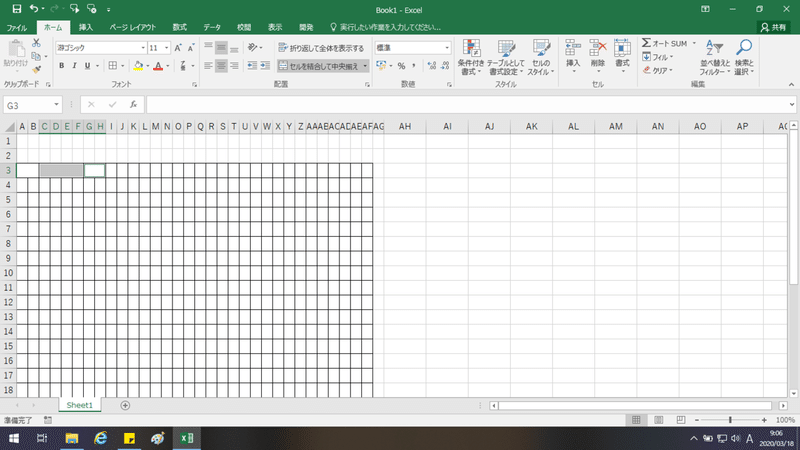Expand the merge and center dropdown arrow
Screen dimensions: 800x450
click(x=365, y=66)
